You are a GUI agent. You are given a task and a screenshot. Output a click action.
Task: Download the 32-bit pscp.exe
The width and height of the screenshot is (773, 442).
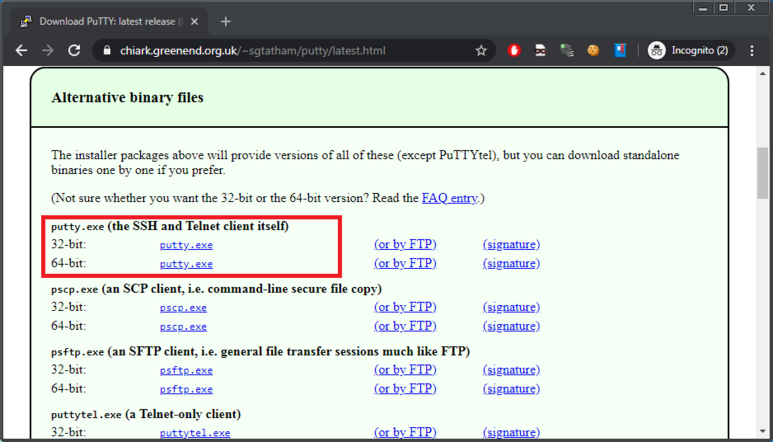[183, 307]
